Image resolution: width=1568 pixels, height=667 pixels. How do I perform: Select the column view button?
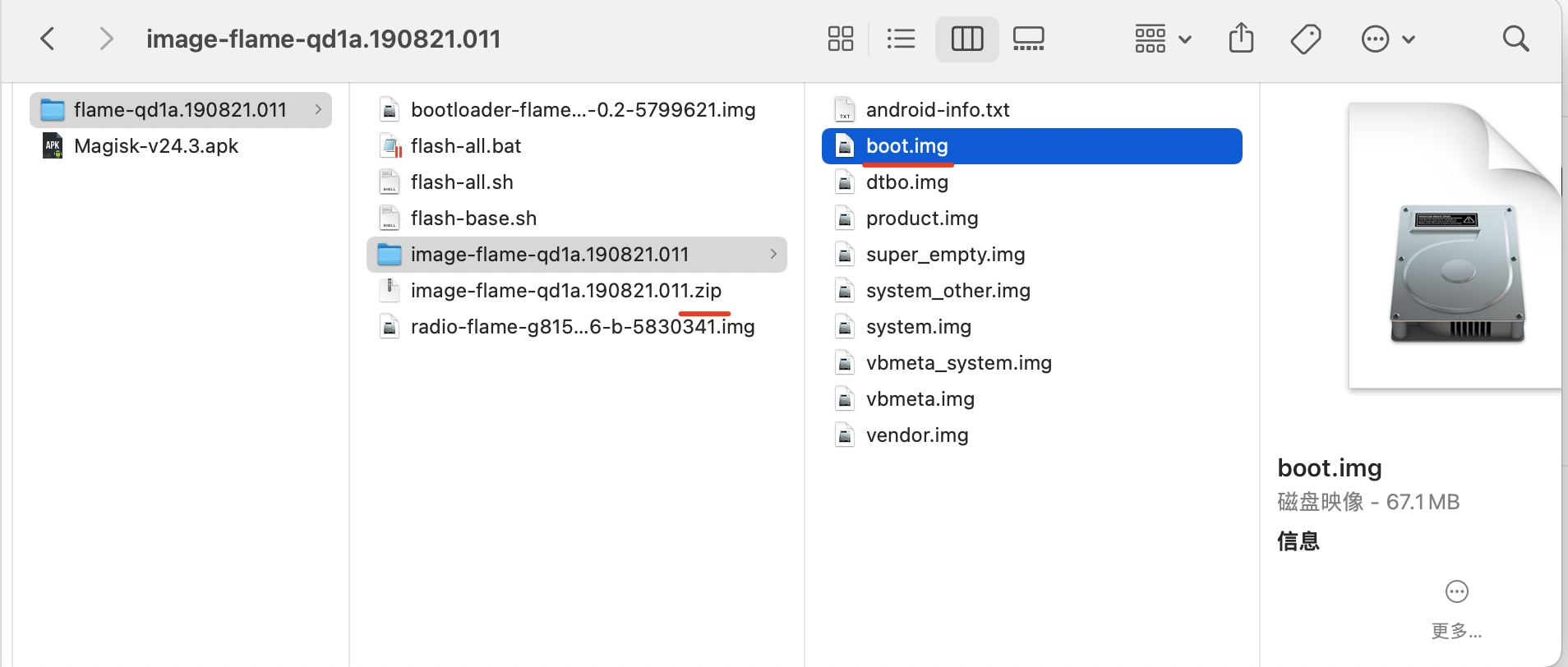967,39
